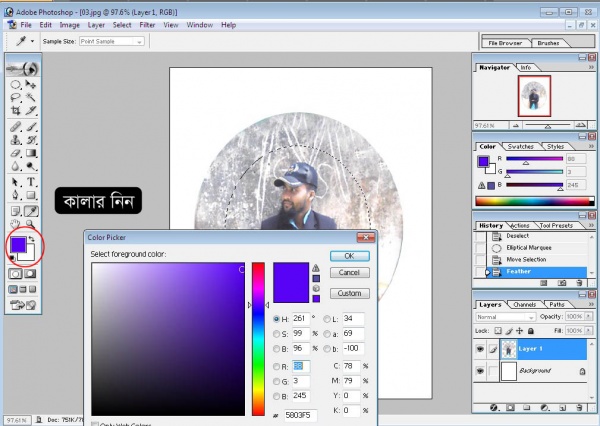Click OK in the Color Picker

click(x=349, y=256)
